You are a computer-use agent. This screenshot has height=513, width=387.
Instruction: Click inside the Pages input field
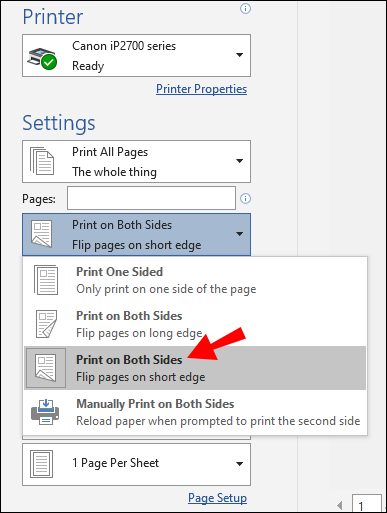coord(151,198)
